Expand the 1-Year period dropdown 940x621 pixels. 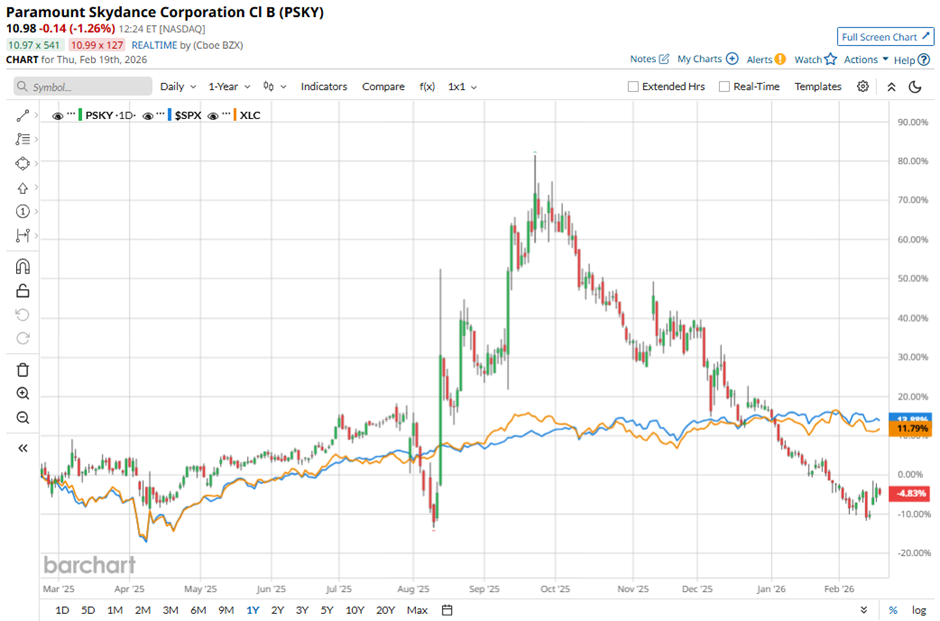229,87
